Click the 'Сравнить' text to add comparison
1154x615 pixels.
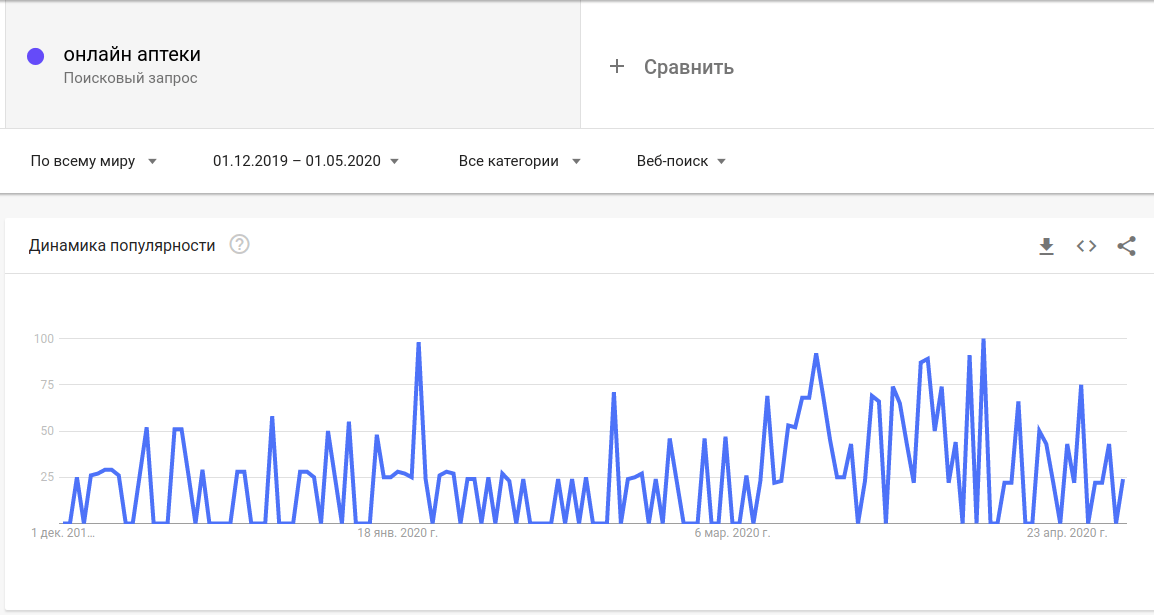click(x=688, y=67)
